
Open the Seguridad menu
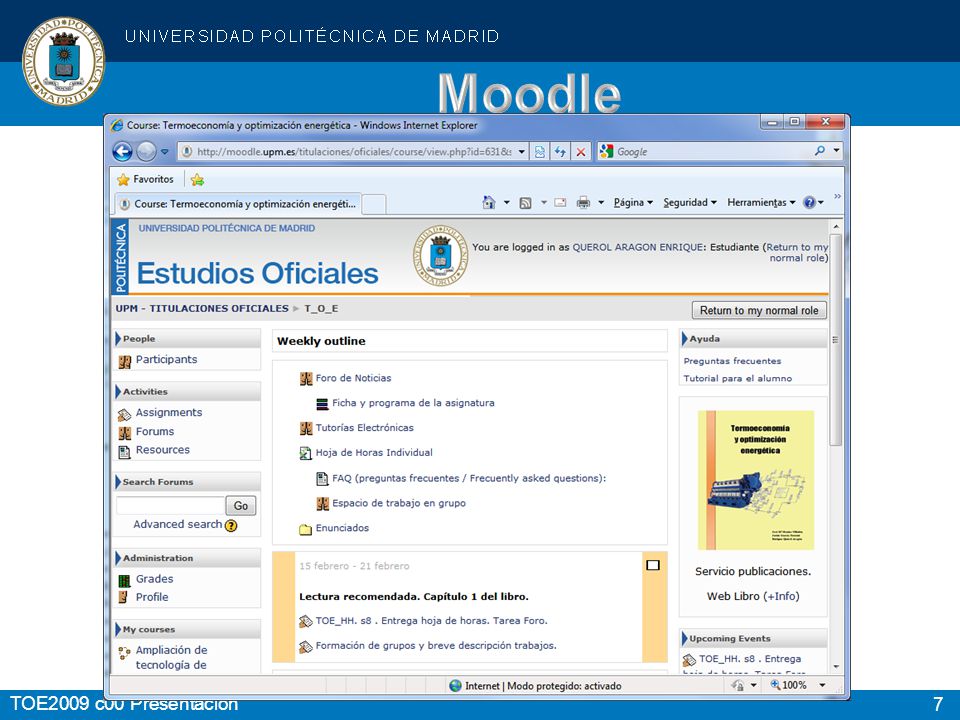[x=690, y=203]
